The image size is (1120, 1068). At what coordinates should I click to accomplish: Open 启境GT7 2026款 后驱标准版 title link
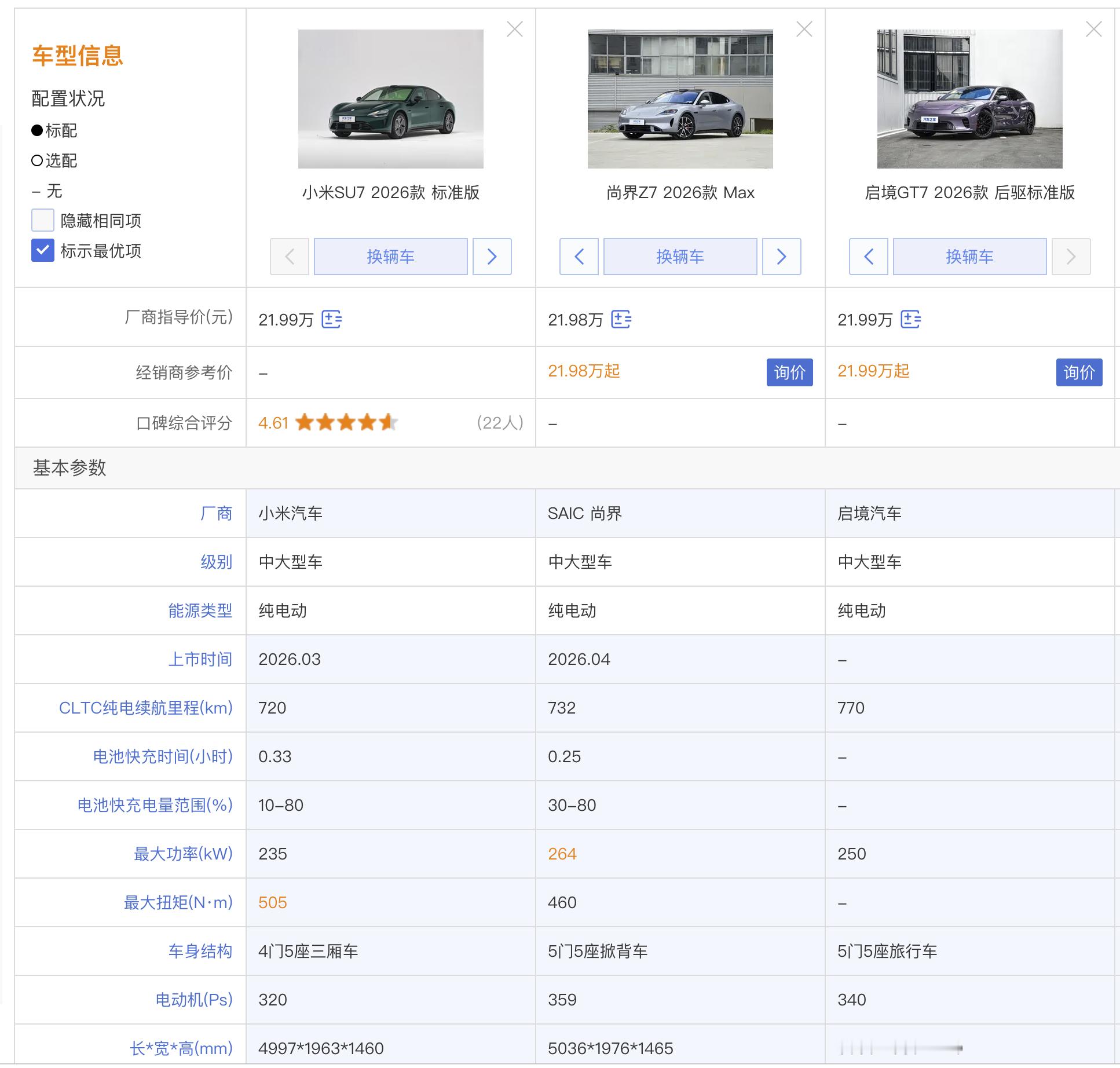pos(970,192)
